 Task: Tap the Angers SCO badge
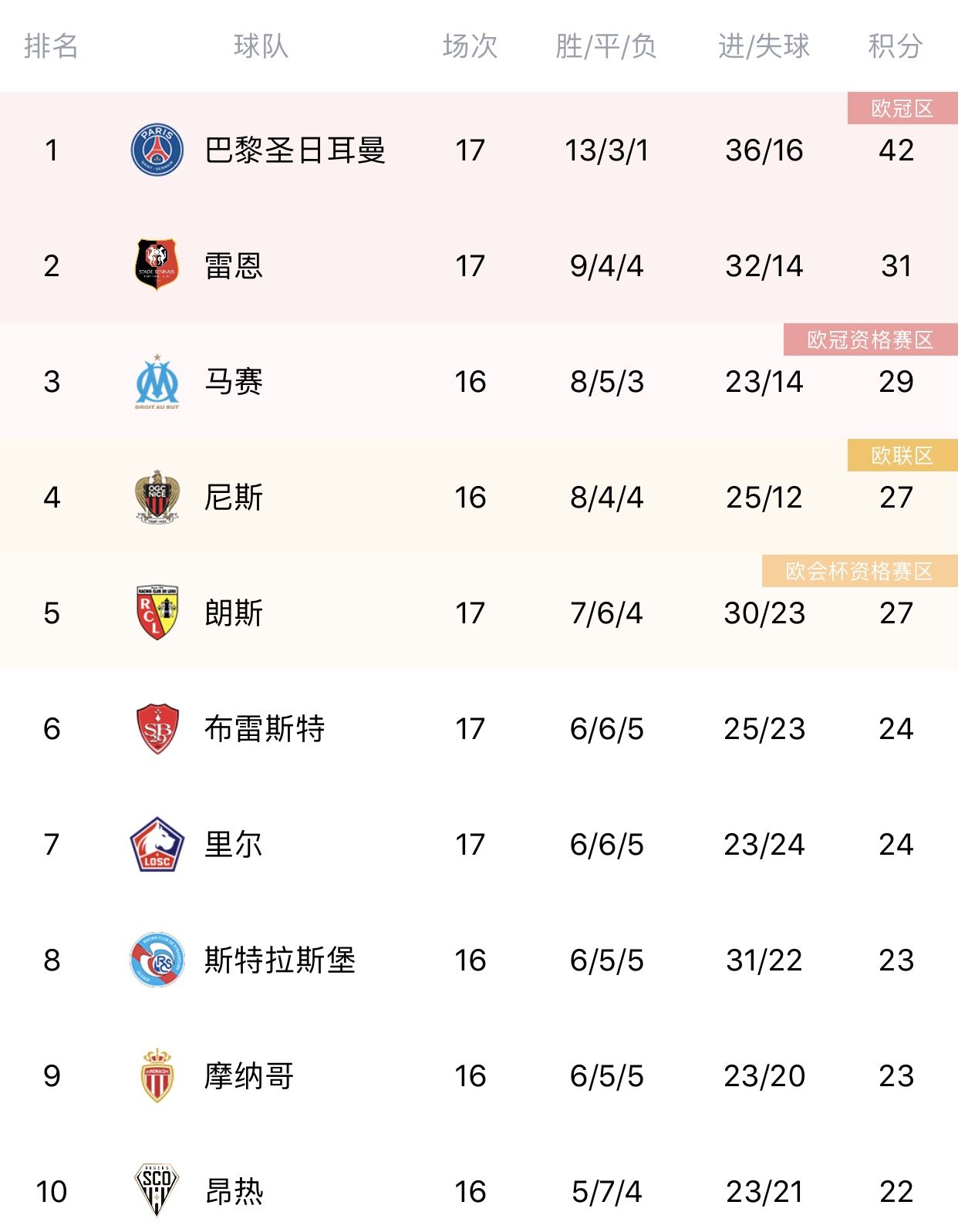pyautogui.click(x=157, y=1190)
